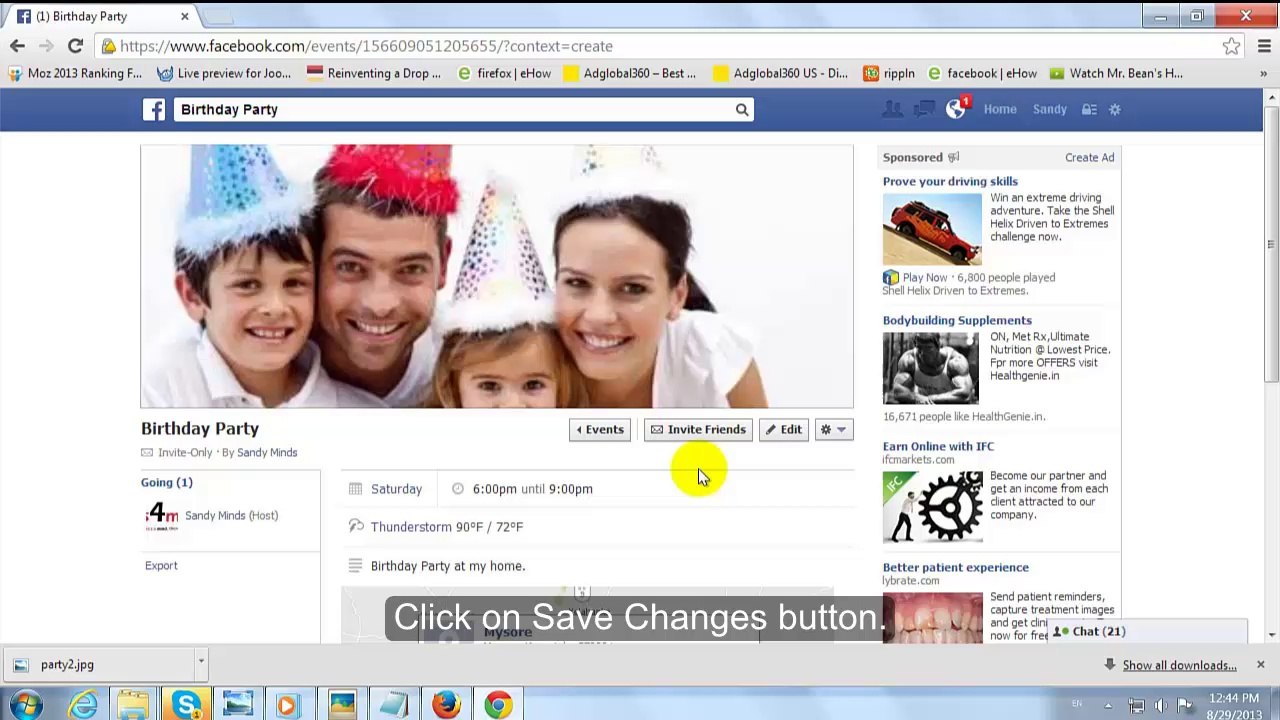This screenshot has width=1280, height=720.
Task: Go to Home in Facebook header
Action: [1000, 109]
